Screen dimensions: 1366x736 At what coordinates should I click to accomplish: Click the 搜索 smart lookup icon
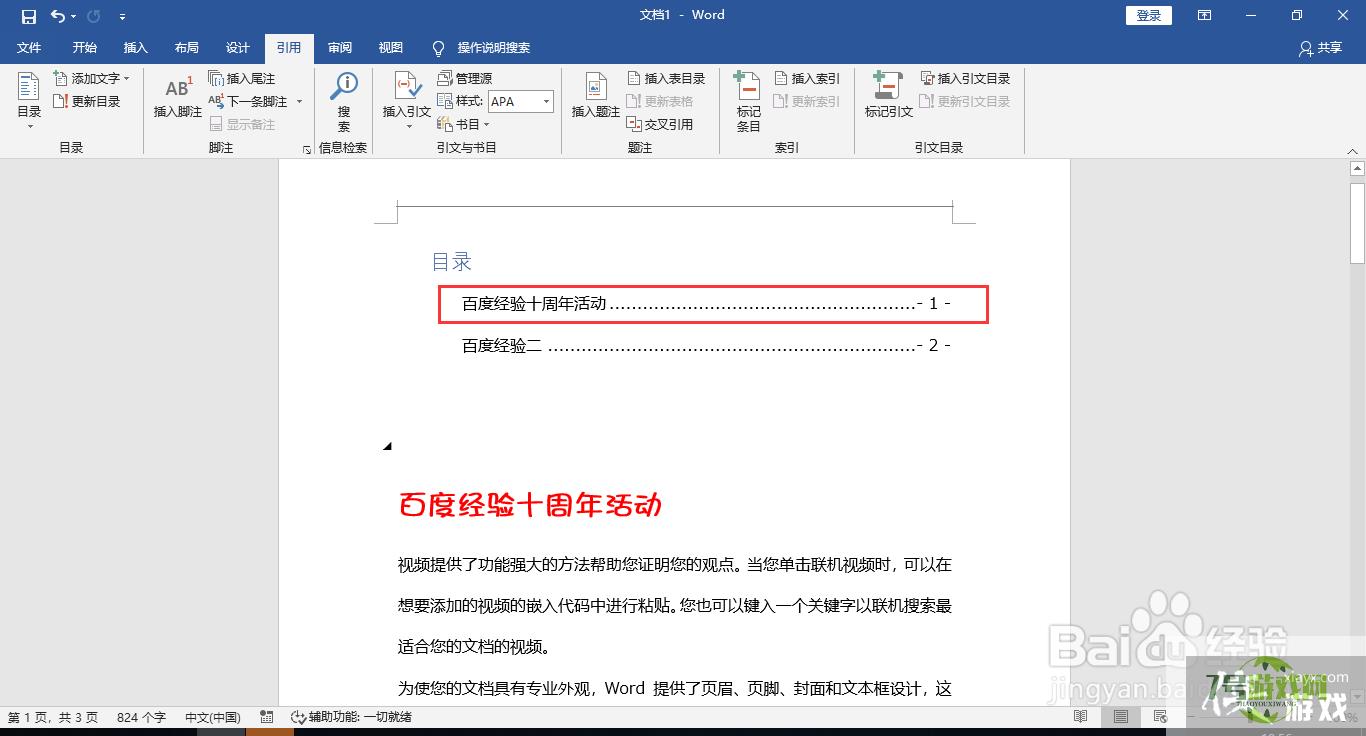pyautogui.click(x=344, y=101)
